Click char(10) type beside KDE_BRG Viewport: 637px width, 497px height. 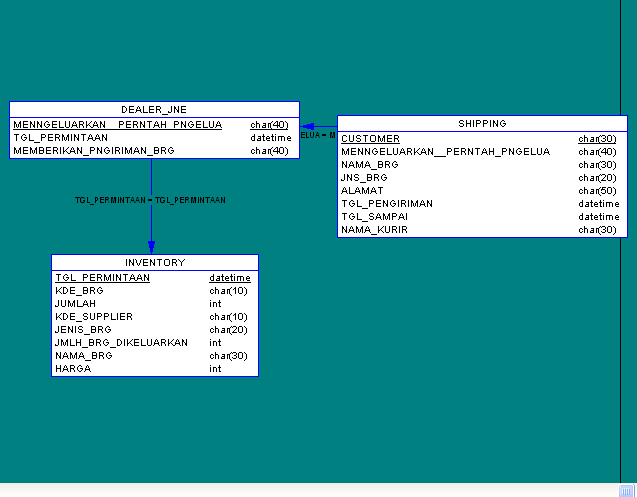(228, 291)
